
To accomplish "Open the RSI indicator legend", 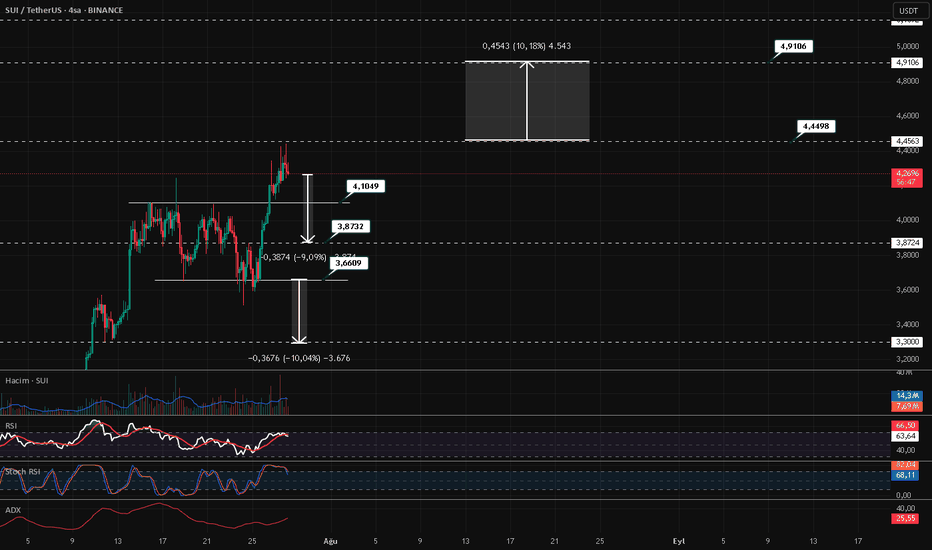I will 11,426.
